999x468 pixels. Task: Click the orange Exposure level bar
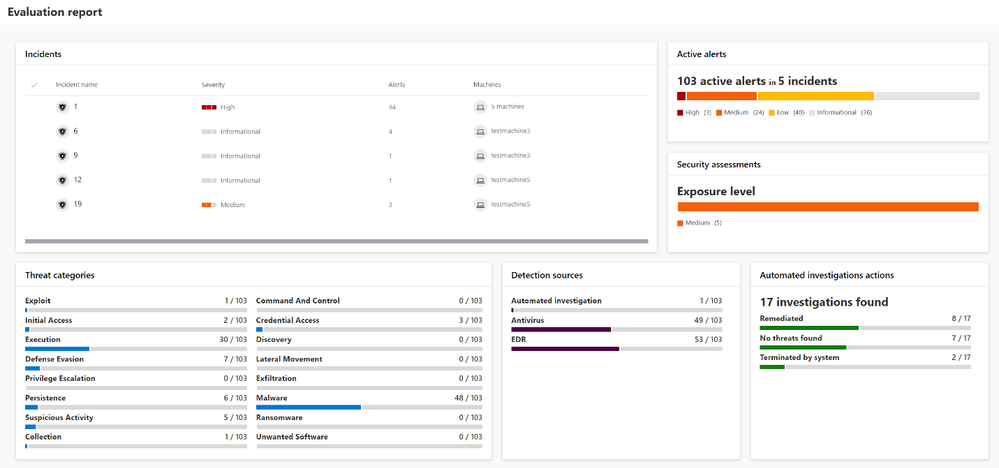click(x=828, y=206)
